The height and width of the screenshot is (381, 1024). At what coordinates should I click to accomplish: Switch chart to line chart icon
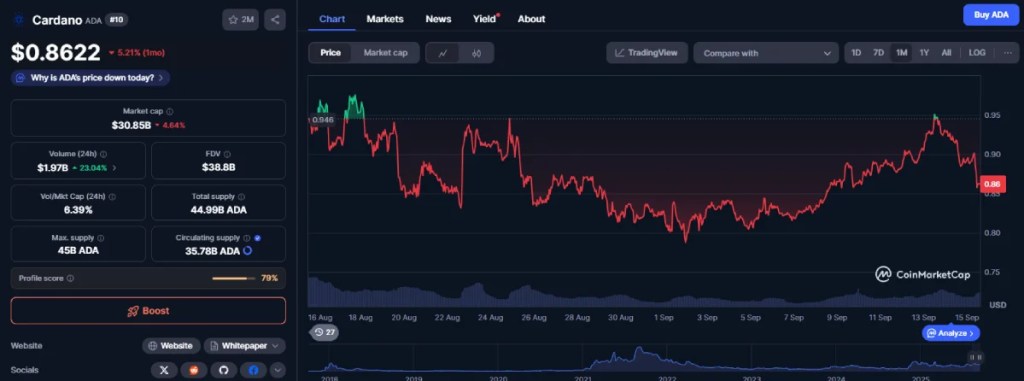pos(443,53)
